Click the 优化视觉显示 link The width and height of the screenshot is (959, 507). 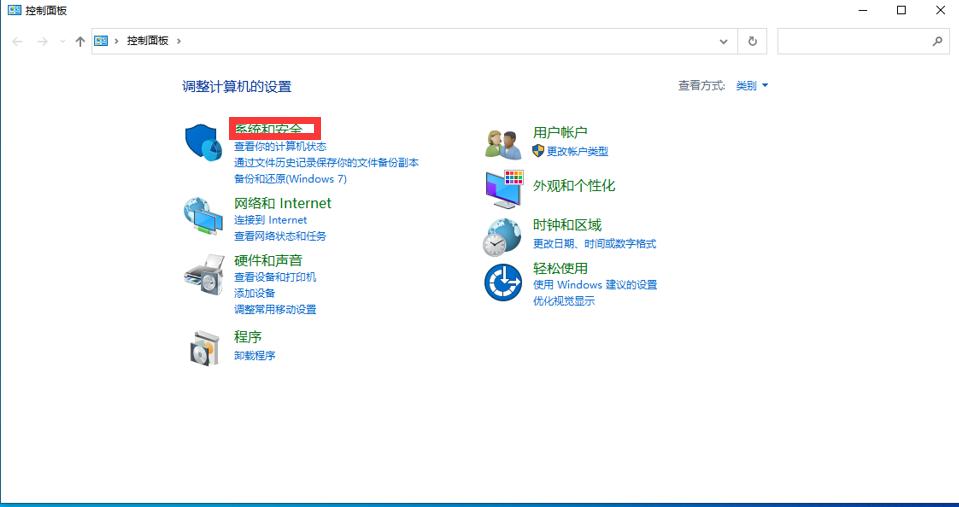(x=564, y=301)
